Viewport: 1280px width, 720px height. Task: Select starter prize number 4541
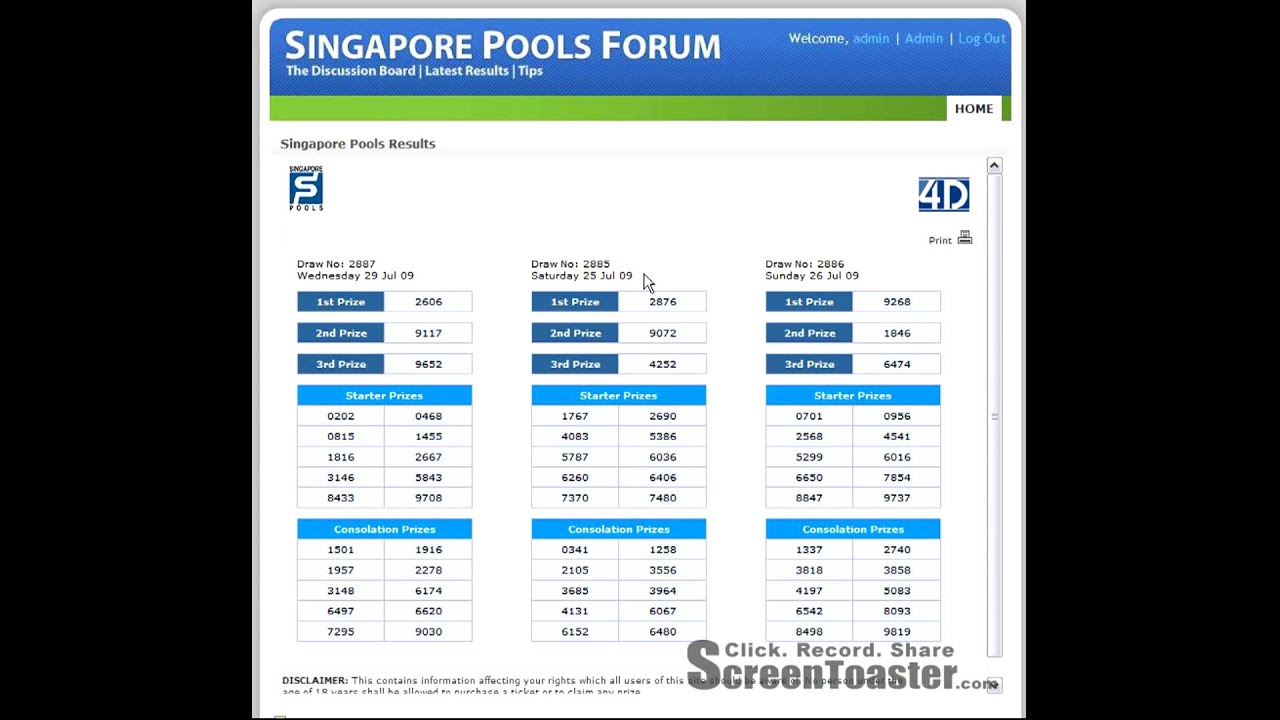pos(896,437)
